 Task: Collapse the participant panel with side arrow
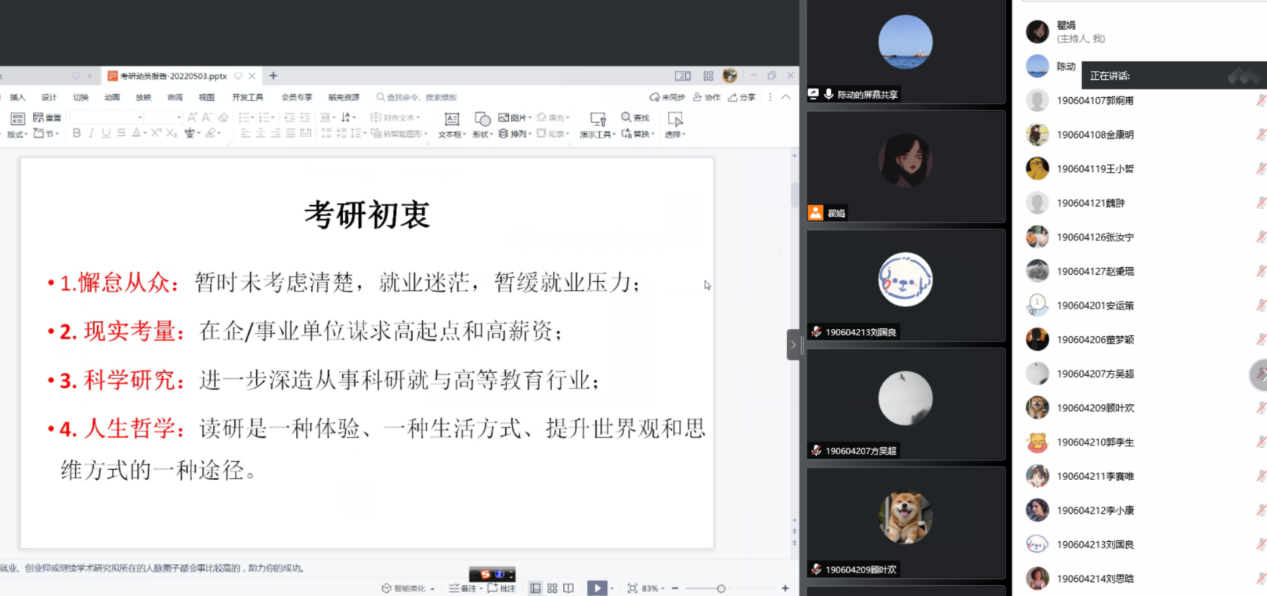(794, 344)
